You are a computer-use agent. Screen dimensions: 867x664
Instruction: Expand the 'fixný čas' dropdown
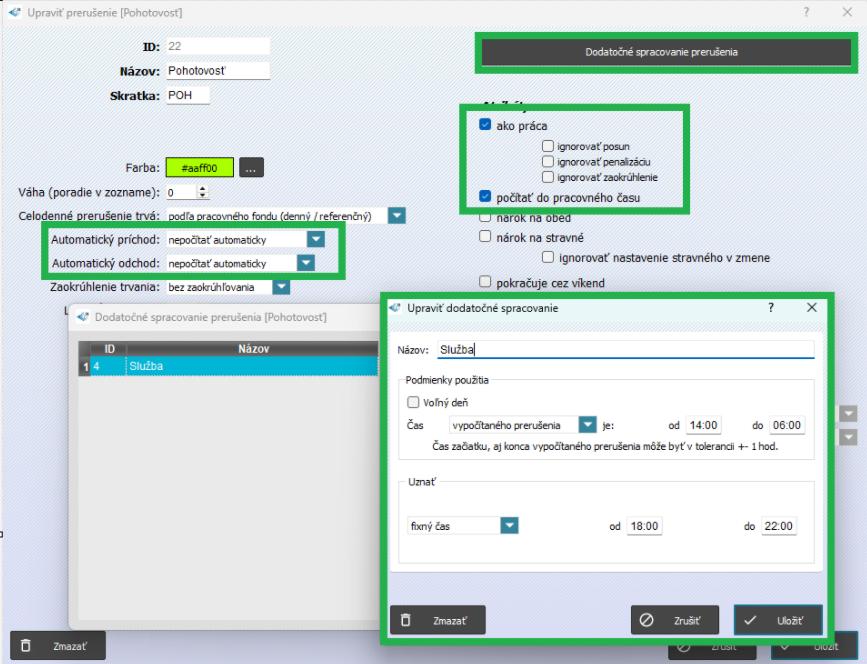(509, 525)
